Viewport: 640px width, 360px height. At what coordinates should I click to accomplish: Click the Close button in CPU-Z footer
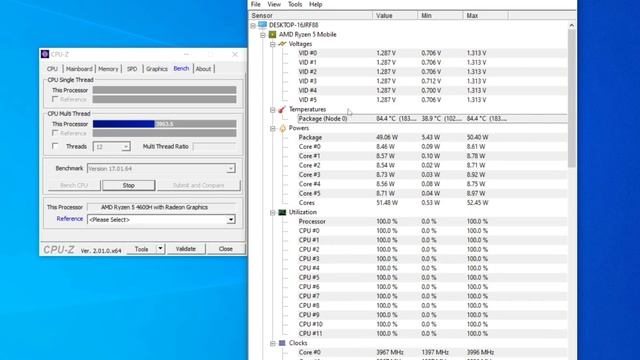click(225, 249)
